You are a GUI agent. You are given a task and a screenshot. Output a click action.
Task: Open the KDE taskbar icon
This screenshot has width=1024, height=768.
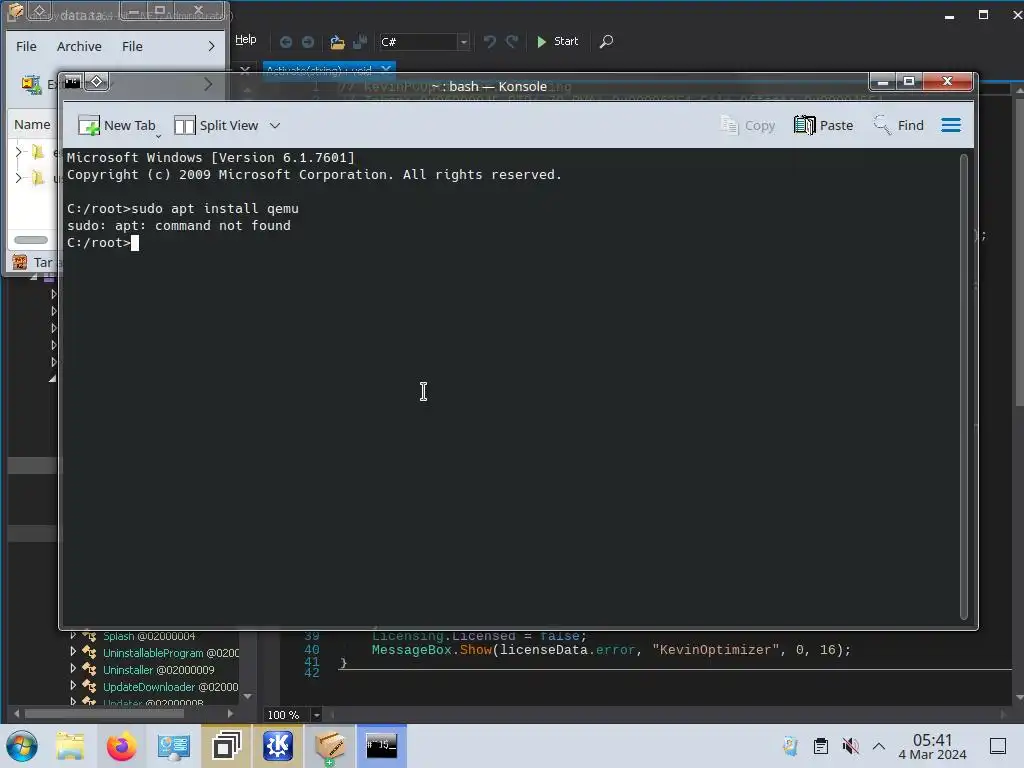[278, 746]
